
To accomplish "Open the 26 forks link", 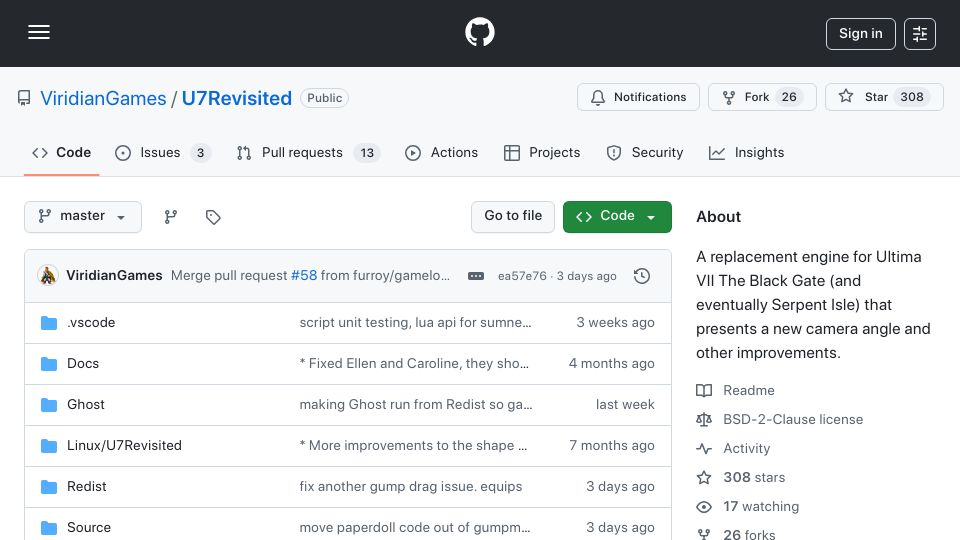I will (736, 534).
